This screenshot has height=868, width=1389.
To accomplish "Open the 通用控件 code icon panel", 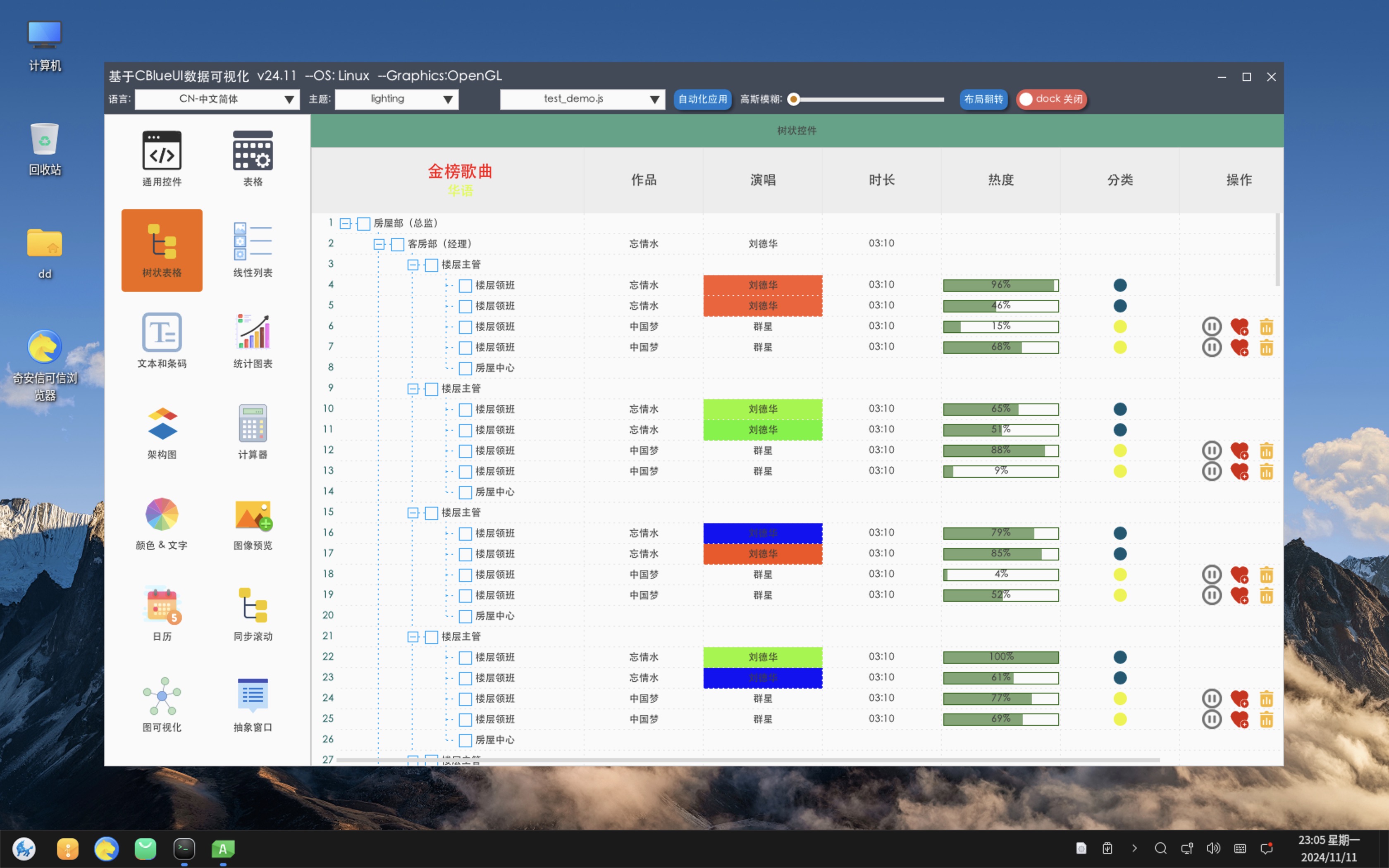I will click(162, 151).
